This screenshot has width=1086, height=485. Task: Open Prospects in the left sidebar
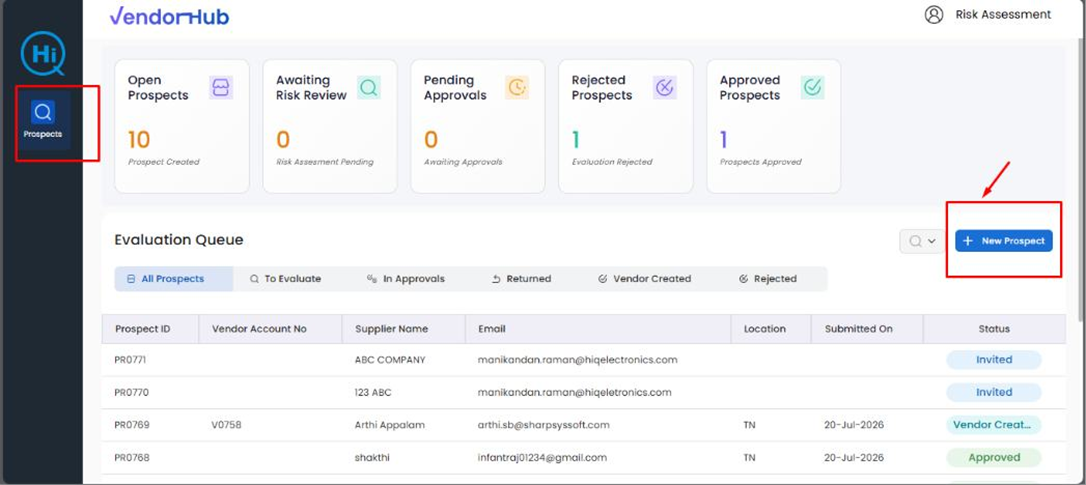pos(43,121)
